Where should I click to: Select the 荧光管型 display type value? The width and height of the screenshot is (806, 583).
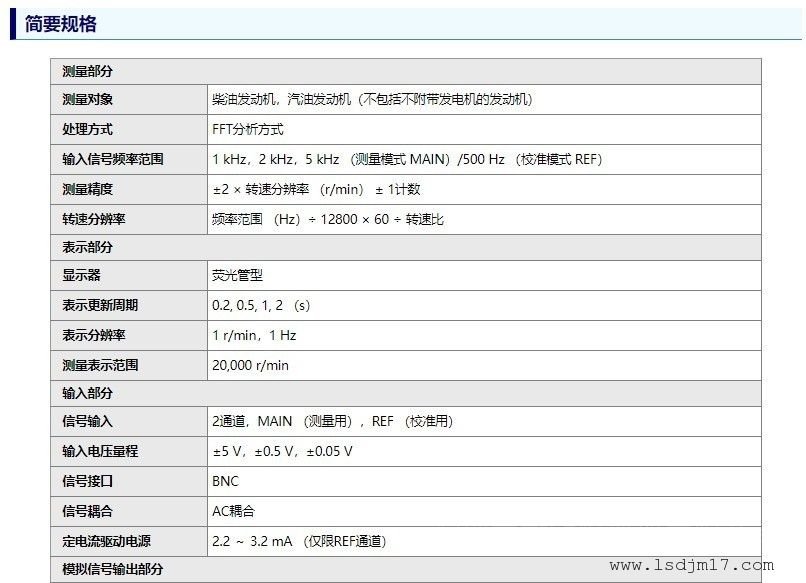(237, 275)
